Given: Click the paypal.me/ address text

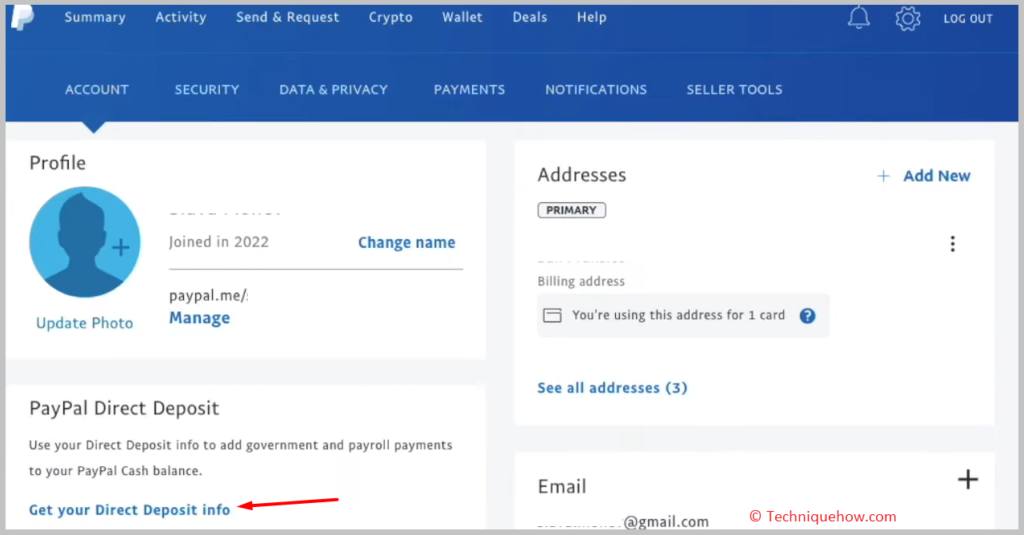Looking at the screenshot, I should [x=208, y=295].
